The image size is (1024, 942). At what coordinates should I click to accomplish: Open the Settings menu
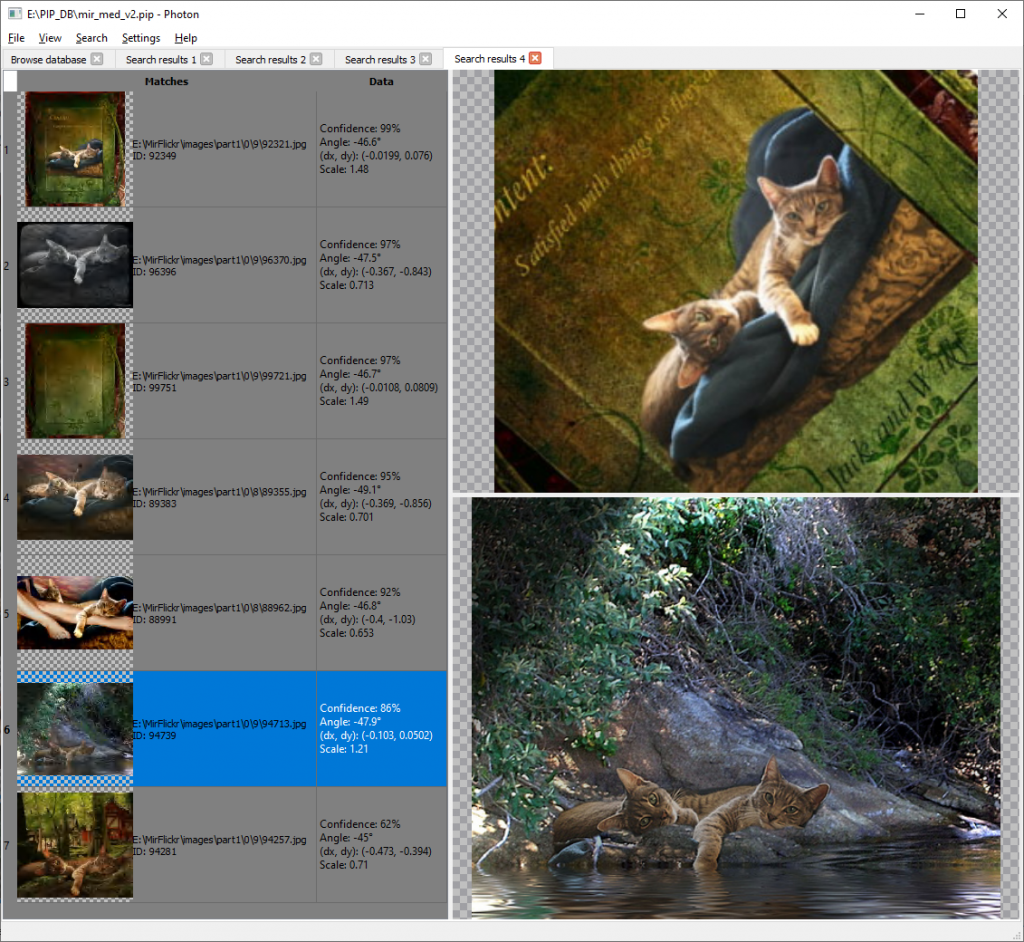tap(141, 38)
